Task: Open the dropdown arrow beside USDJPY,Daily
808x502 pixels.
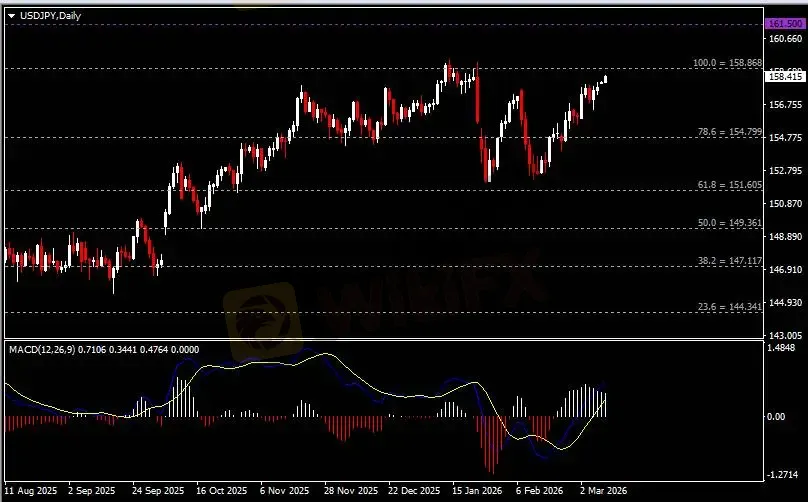Action: coord(11,14)
